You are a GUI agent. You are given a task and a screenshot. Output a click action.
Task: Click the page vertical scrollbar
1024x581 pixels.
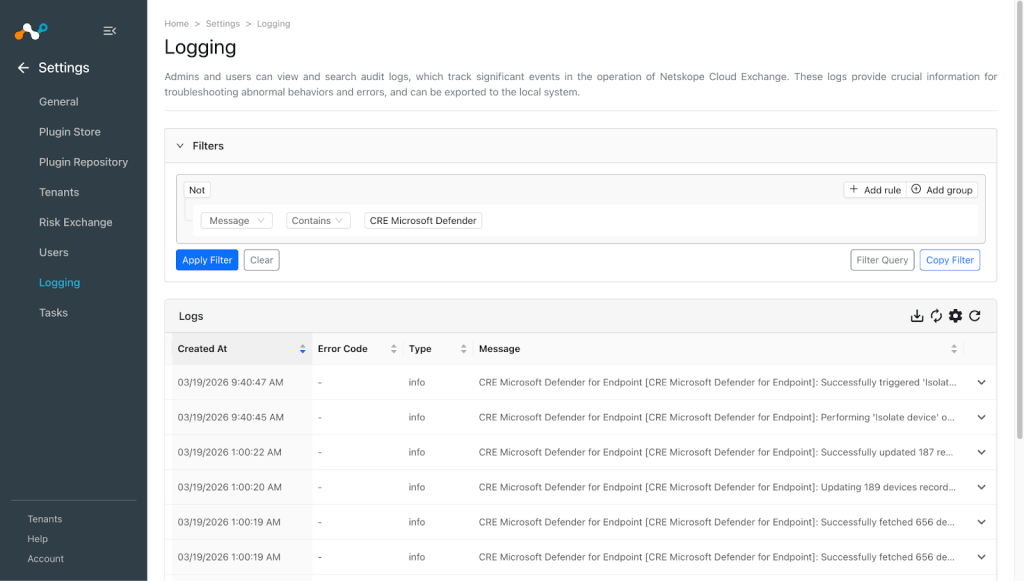1019,222
